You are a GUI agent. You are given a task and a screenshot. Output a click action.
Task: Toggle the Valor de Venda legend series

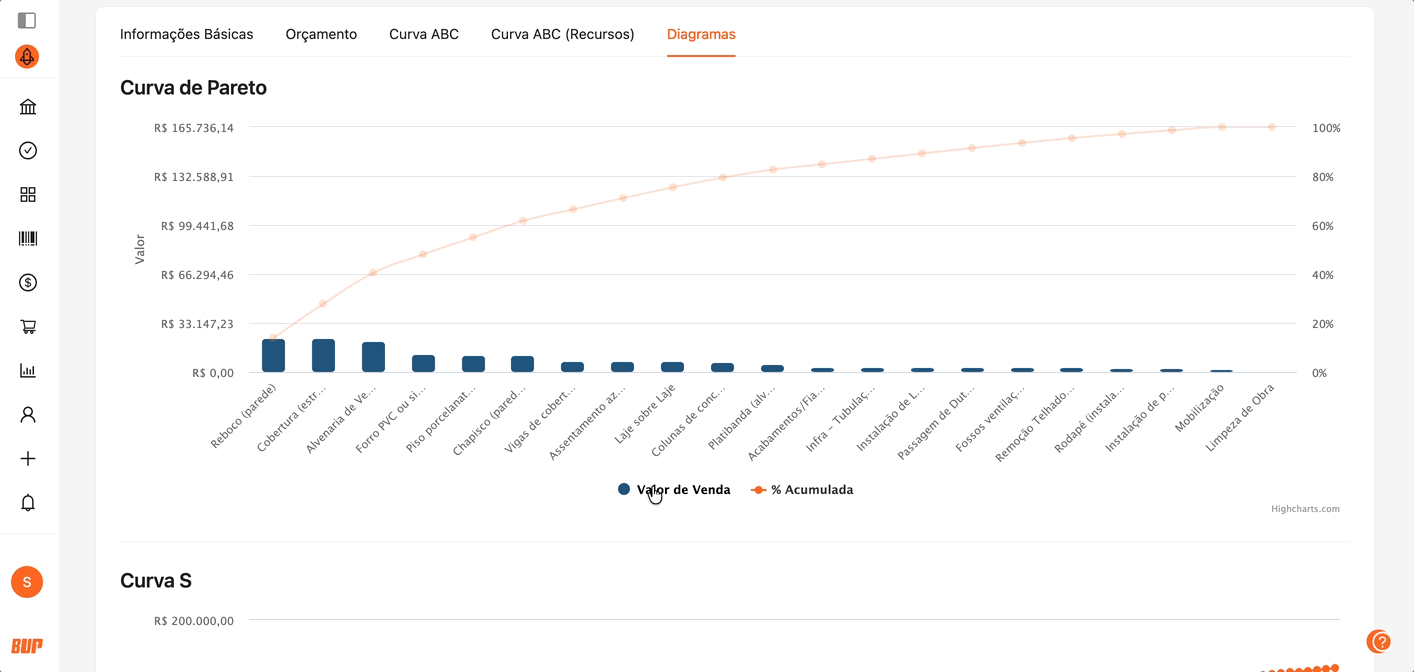pyautogui.click(x=674, y=490)
